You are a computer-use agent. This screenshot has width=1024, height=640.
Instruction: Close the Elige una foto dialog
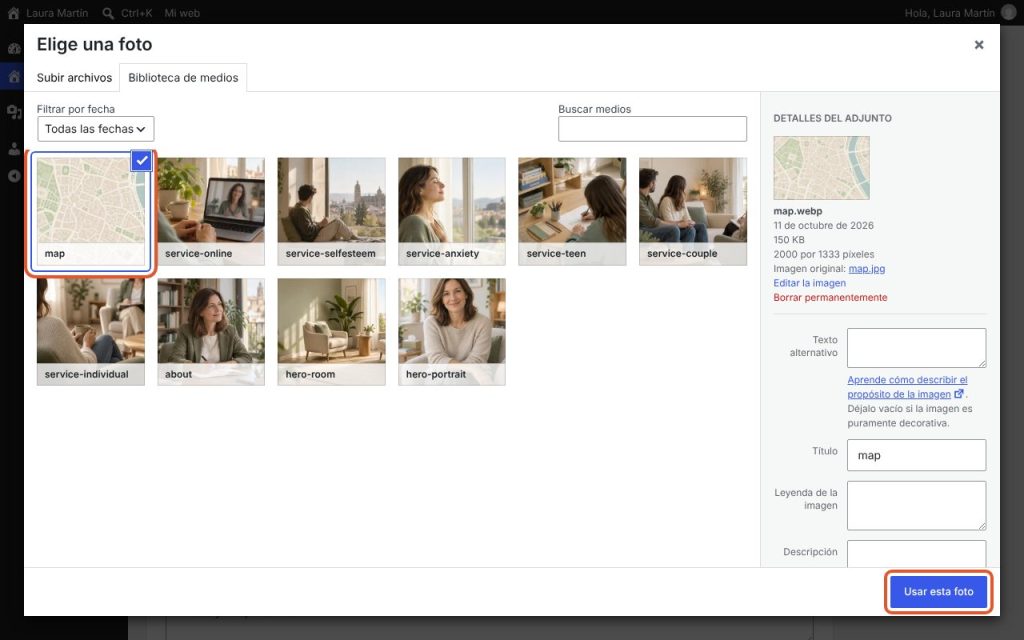point(978,45)
